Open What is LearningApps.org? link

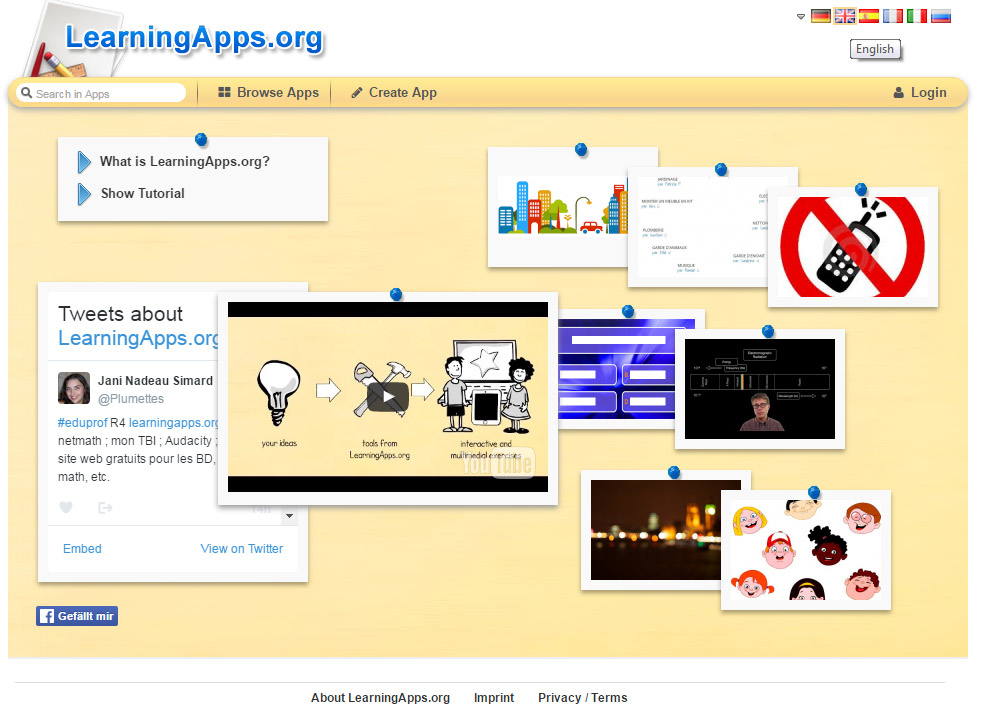[x=185, y=161]
